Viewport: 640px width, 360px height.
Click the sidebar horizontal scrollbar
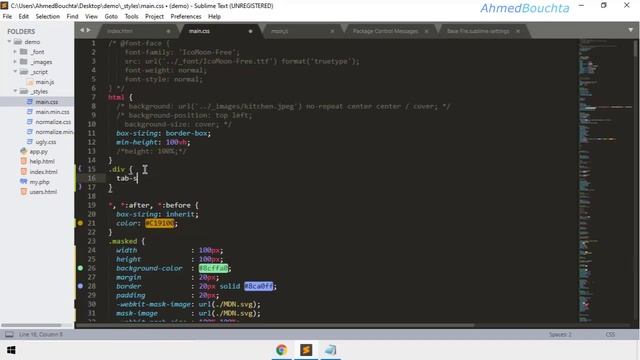pyautogui.click(x=32, y=325)
